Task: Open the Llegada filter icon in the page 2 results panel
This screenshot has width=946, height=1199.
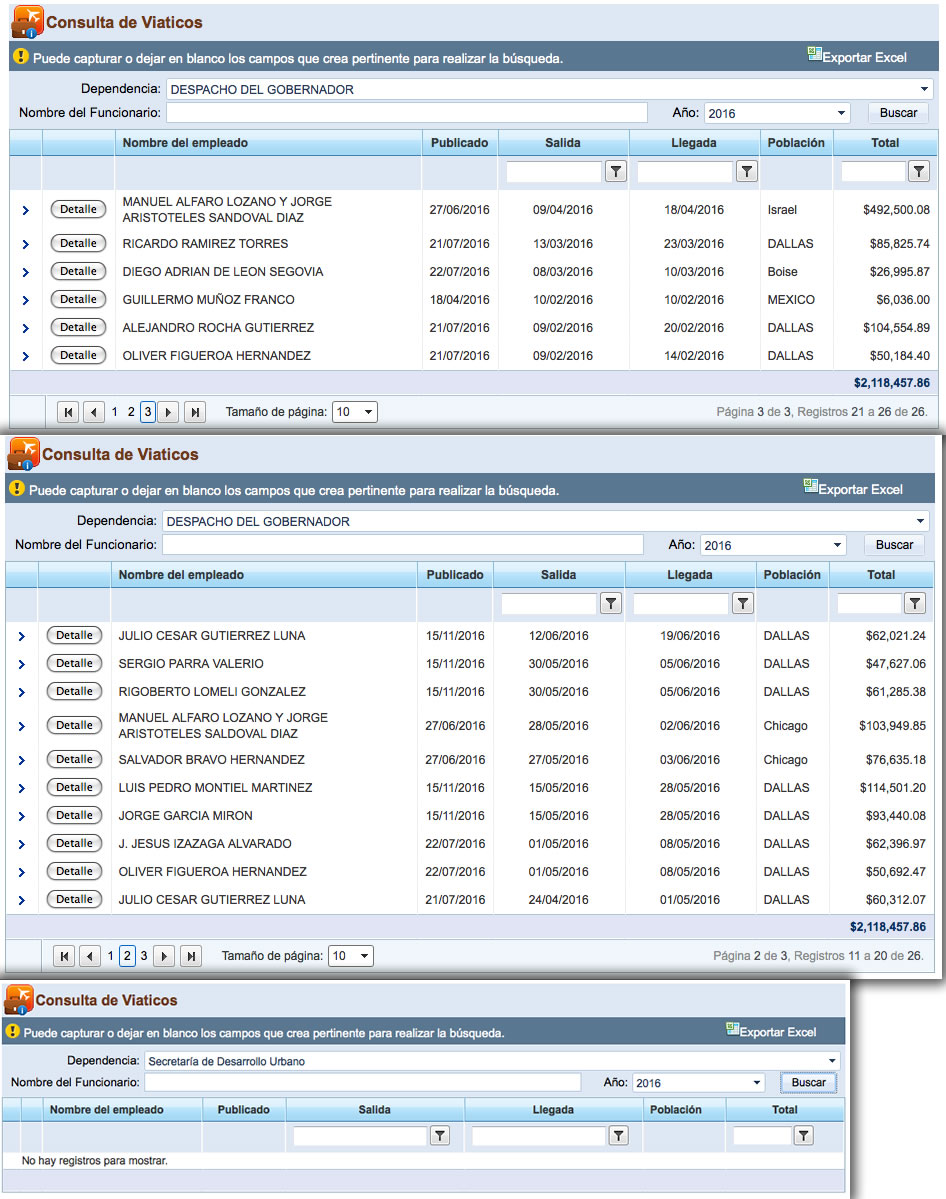Action: click(x=743, y=603)
